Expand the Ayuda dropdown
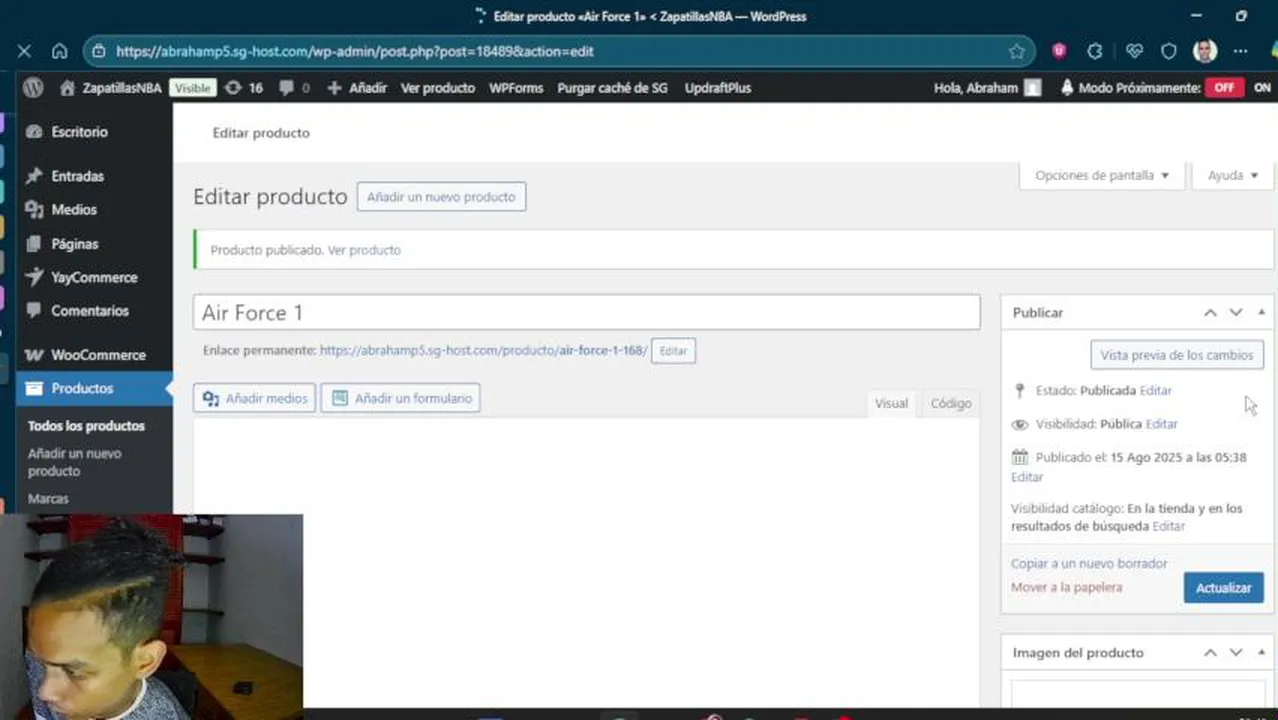The height and width of the screenshot is (720, 1278). [1233, 175]
